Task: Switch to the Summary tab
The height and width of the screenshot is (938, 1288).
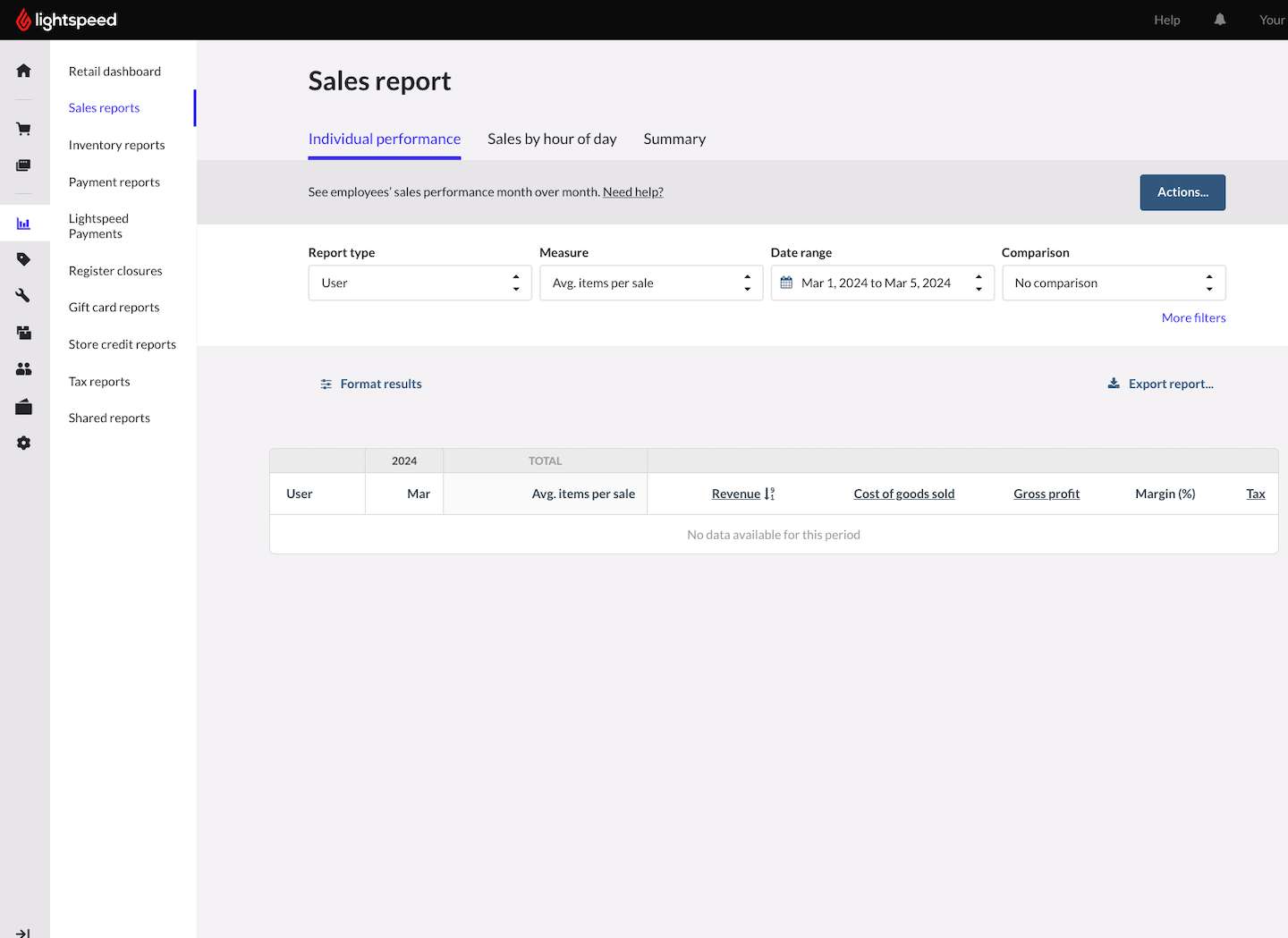Action: (674, 139)
